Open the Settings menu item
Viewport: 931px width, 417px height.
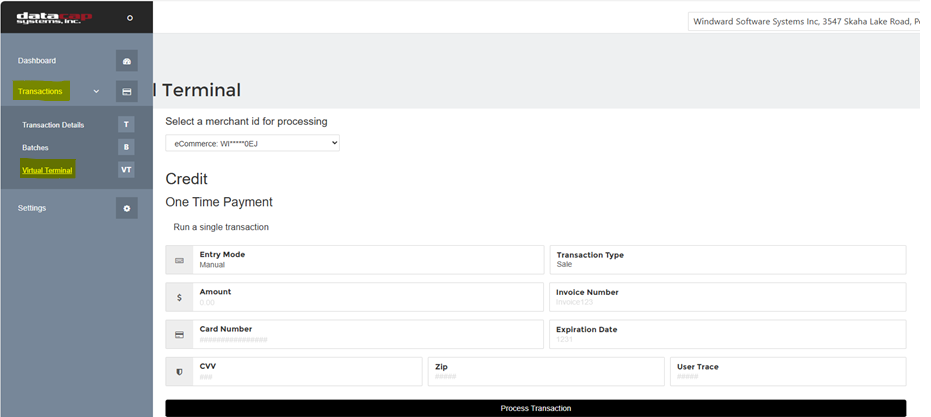pos(31,208)
